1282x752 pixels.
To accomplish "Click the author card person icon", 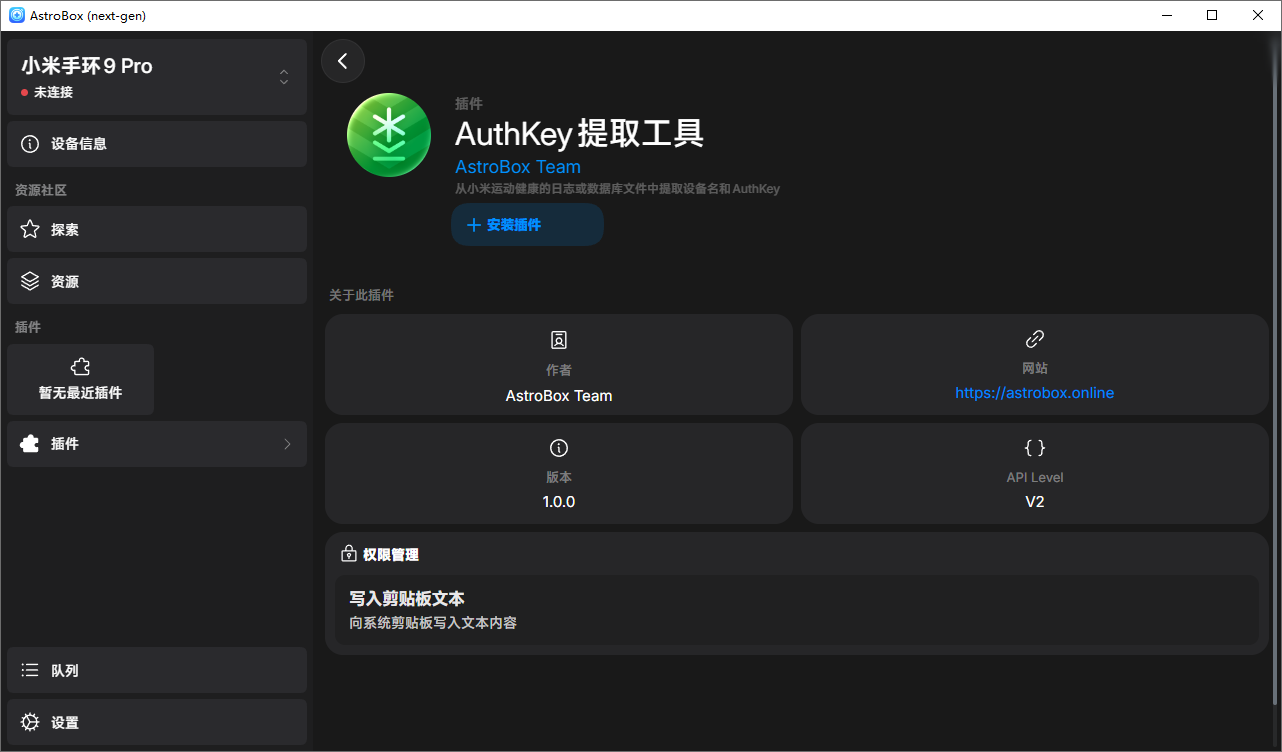I will click(559, 340).
